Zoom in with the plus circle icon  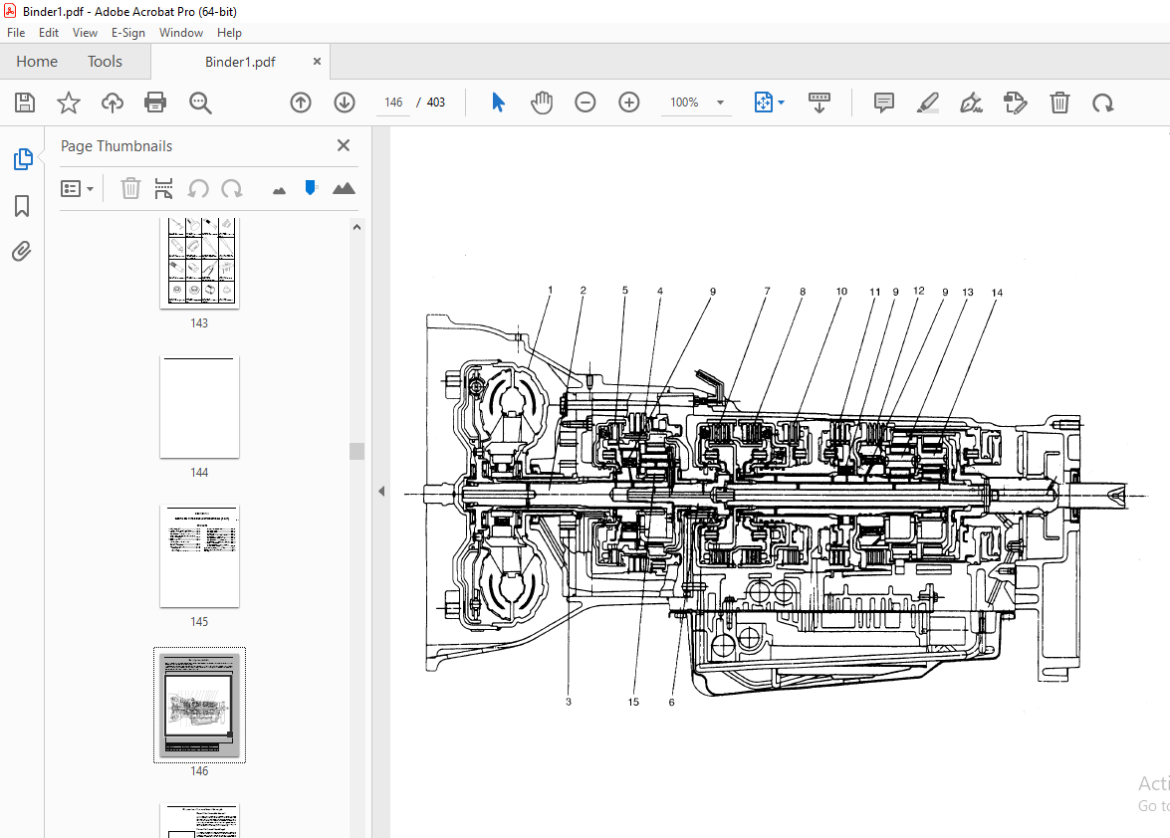(629, 102)
